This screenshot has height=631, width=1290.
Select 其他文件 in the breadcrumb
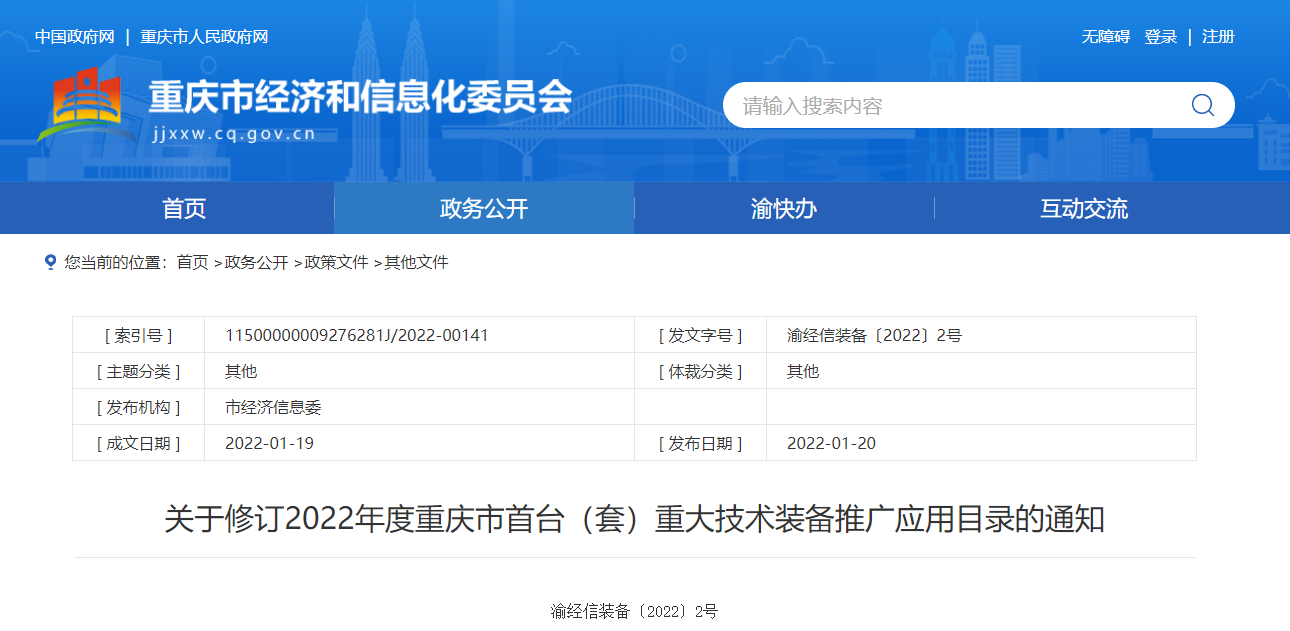point(417,262)
